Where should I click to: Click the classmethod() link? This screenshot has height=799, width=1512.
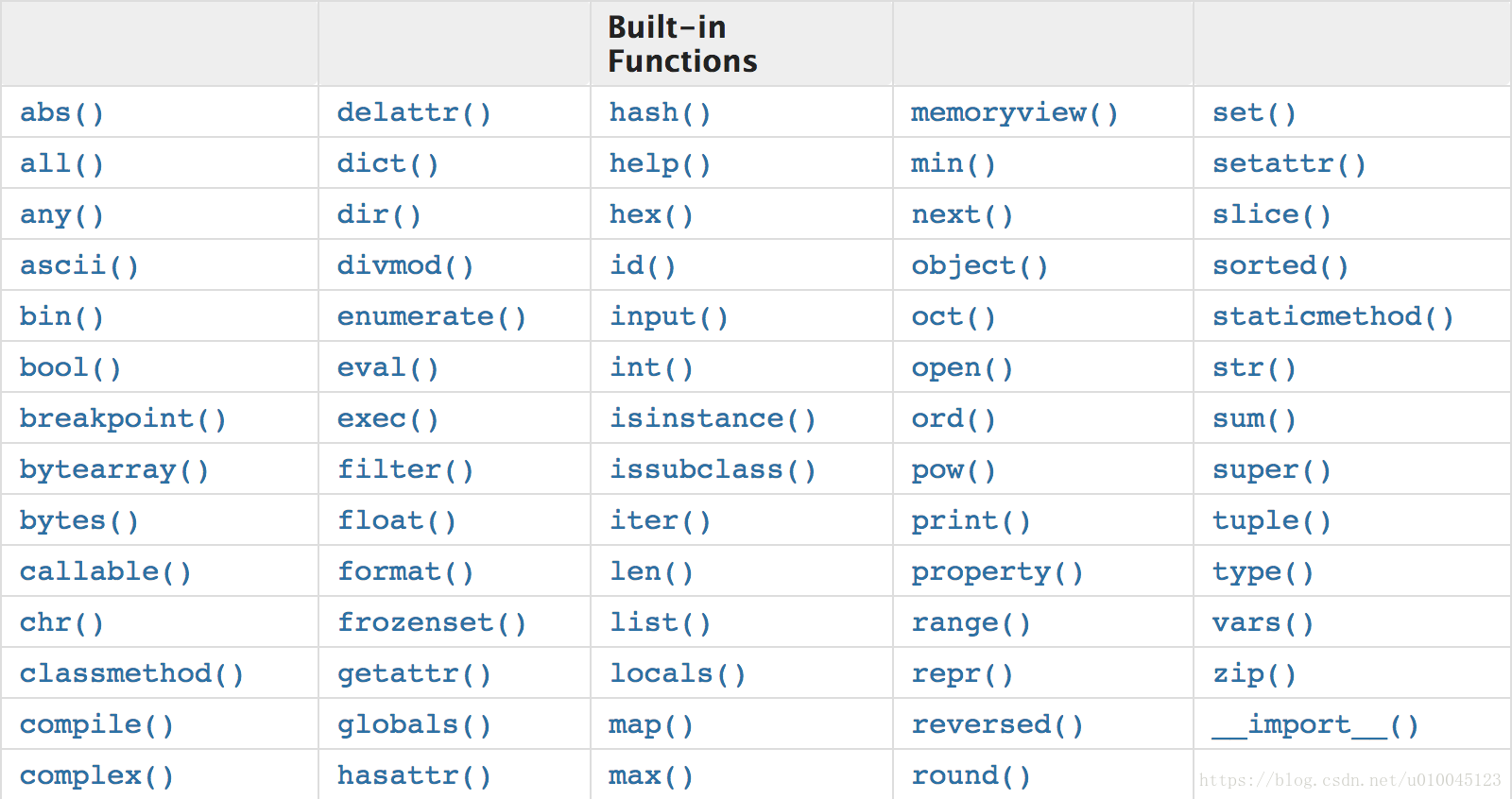(x=131, y=674)
